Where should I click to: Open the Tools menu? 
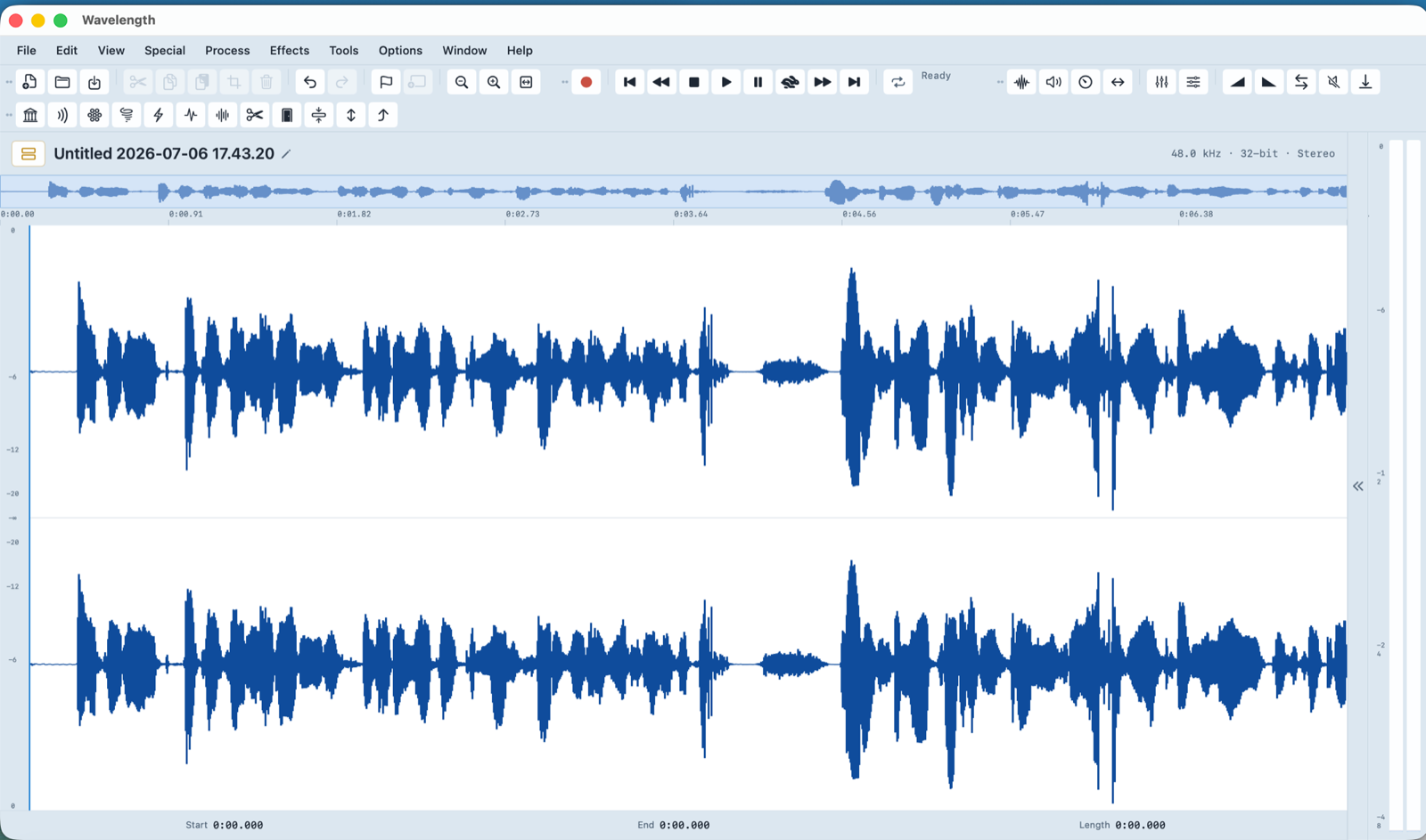coord(344,51)
